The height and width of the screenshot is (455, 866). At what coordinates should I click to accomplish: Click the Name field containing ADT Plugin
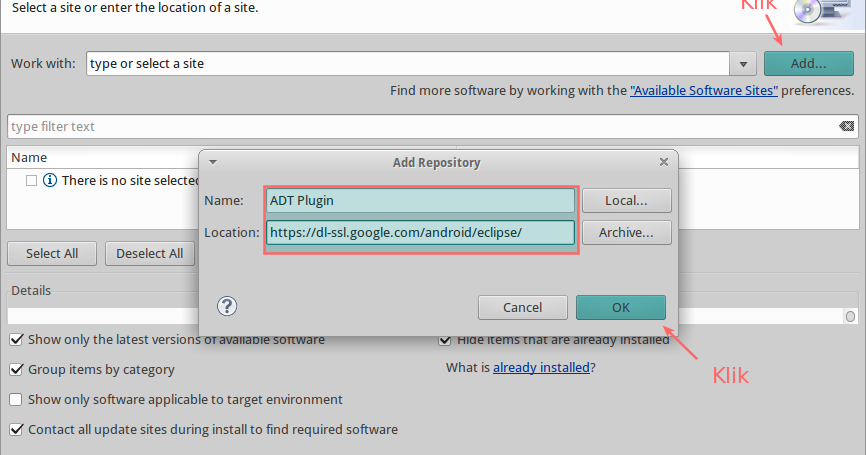point(420,200)
